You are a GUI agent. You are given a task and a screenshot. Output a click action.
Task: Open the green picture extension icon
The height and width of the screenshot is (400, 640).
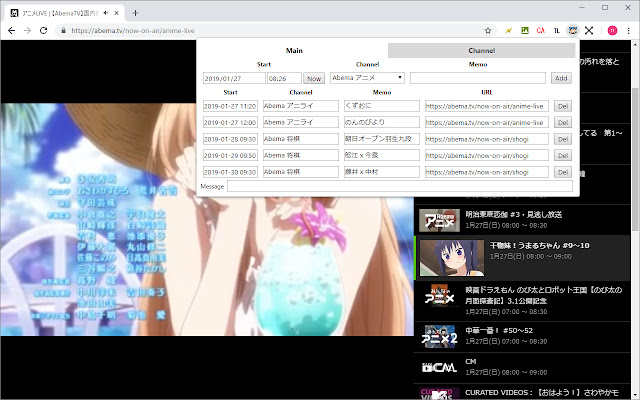[x=525, y=31]
